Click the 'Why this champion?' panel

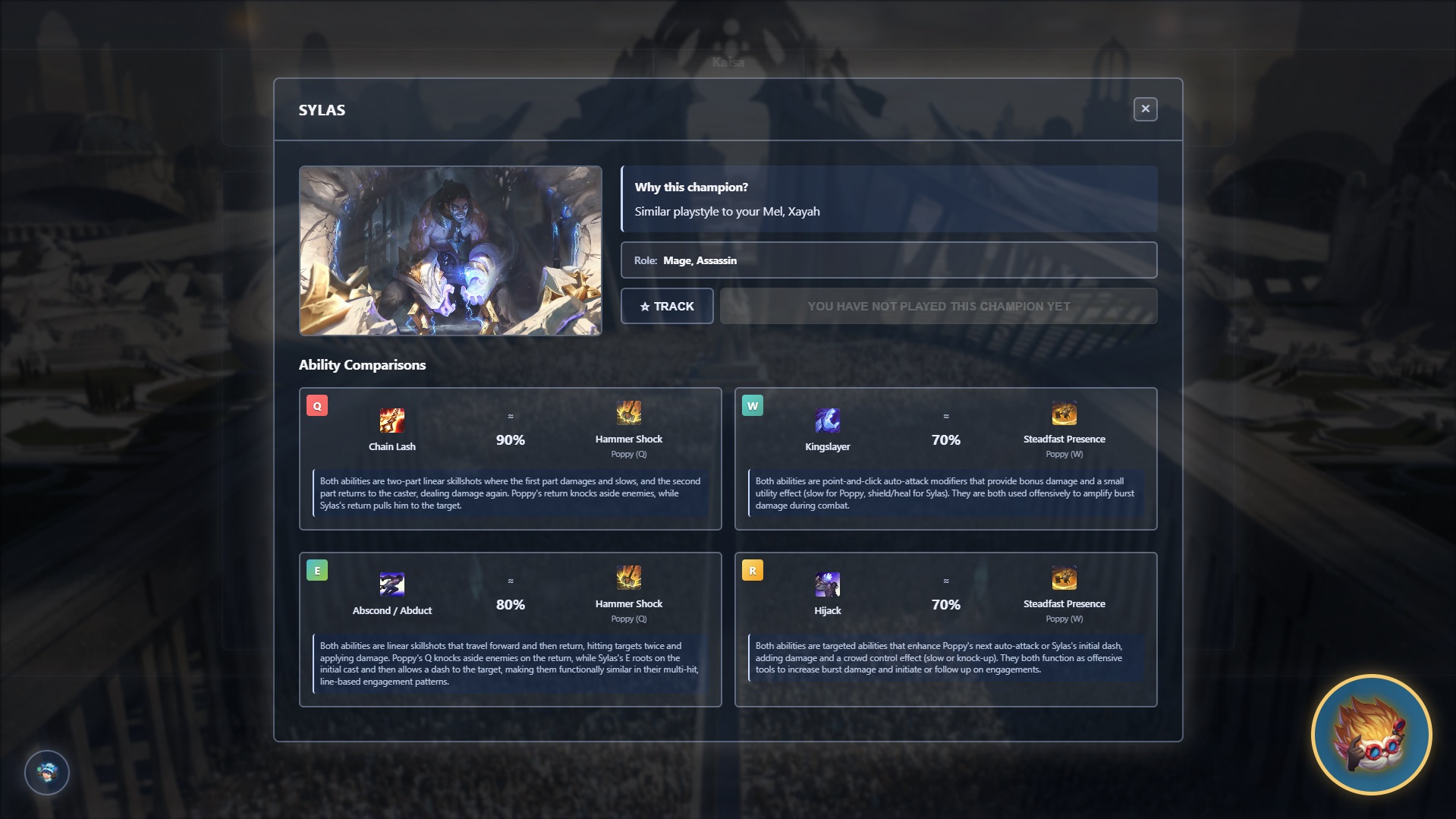point(888,199)
